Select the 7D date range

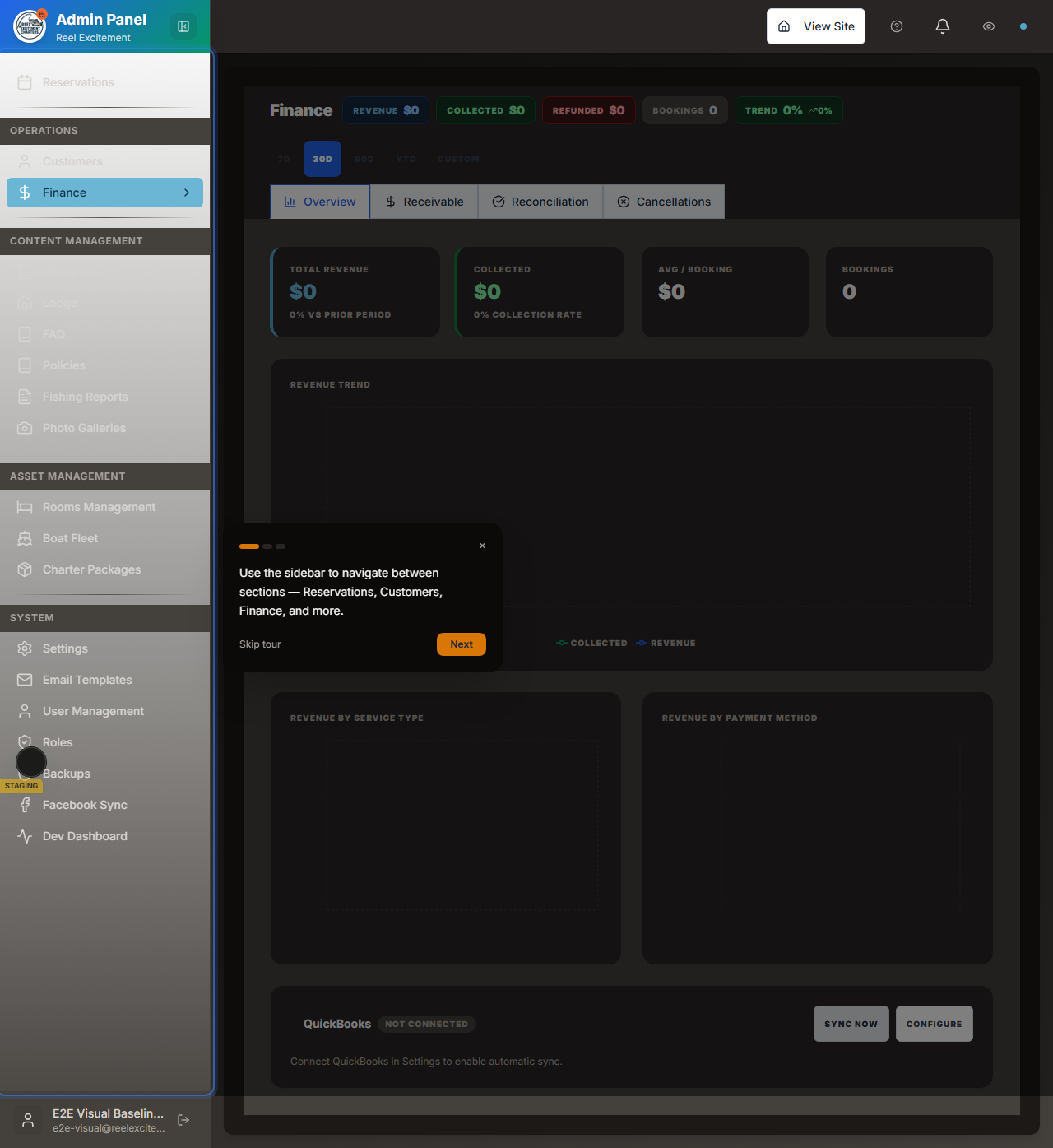pos(284,159)
